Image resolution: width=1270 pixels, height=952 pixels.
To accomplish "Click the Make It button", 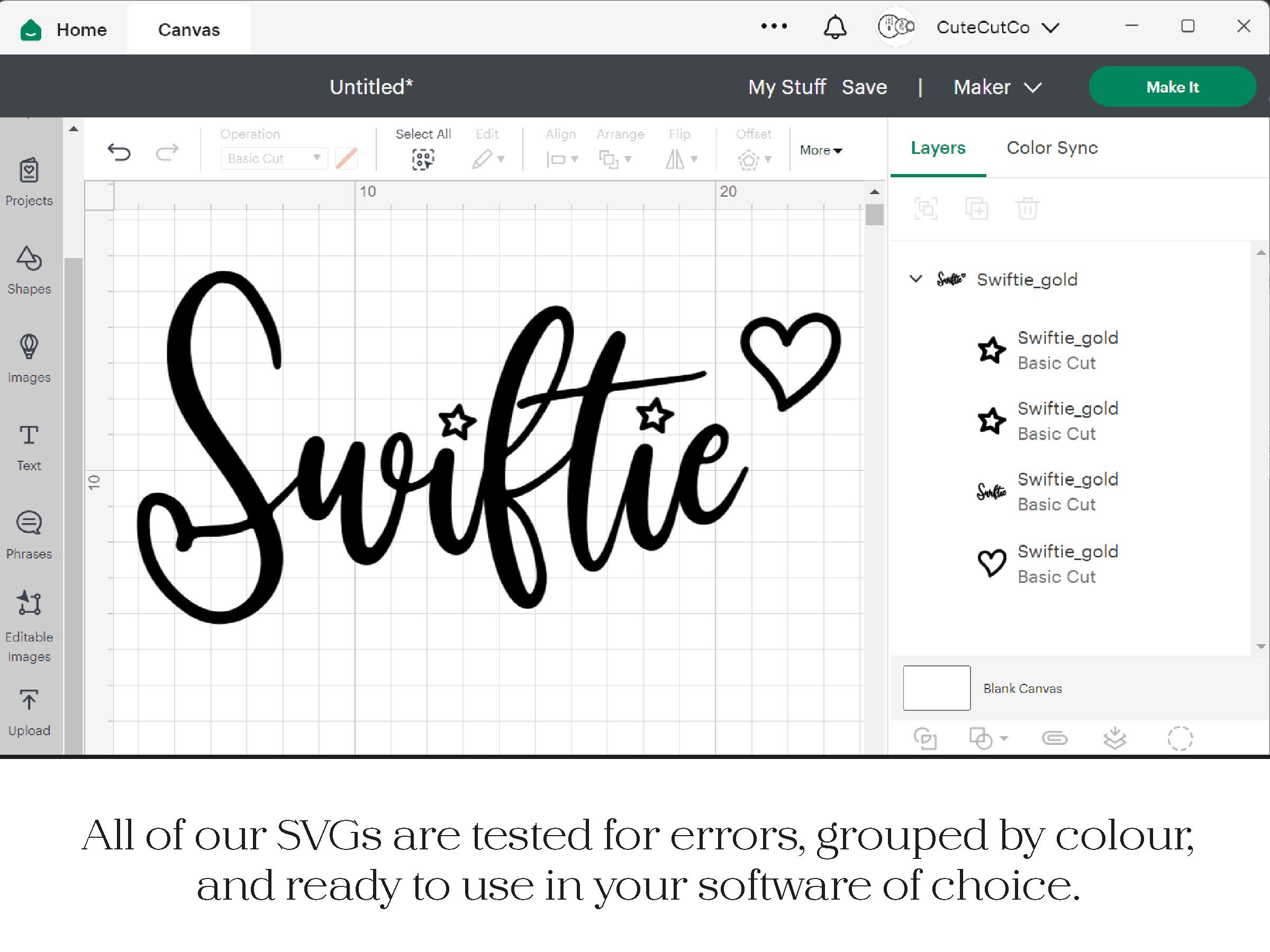I will (1173, 87).
